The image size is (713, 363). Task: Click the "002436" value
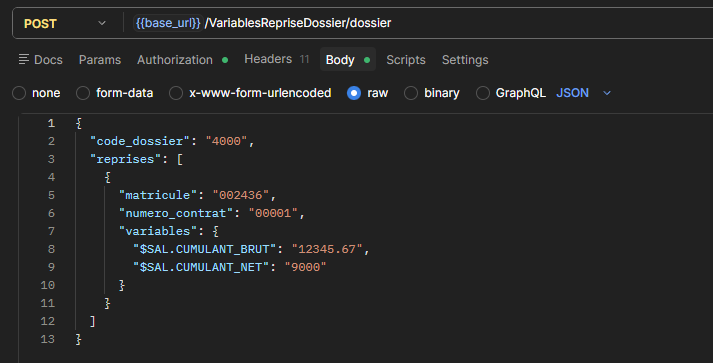click(241, 195)
